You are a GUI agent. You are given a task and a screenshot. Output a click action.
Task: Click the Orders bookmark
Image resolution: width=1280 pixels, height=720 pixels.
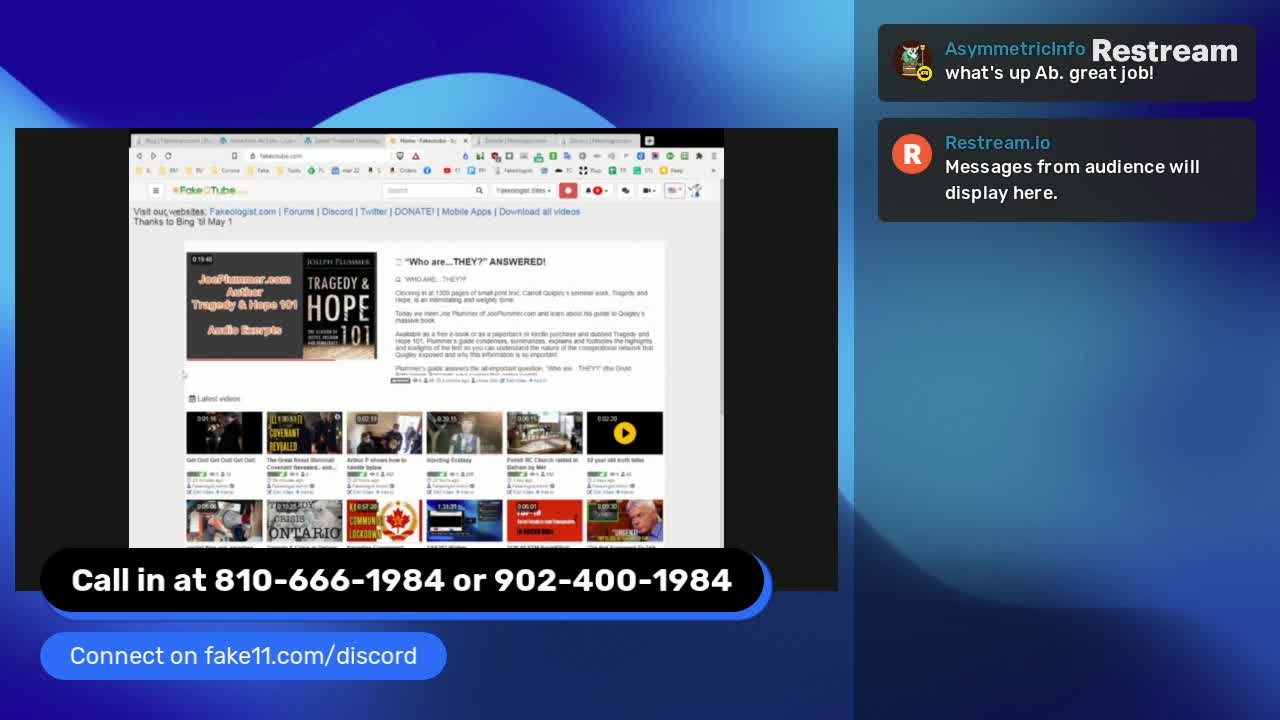pyautogui.click(x=402, y=171)
